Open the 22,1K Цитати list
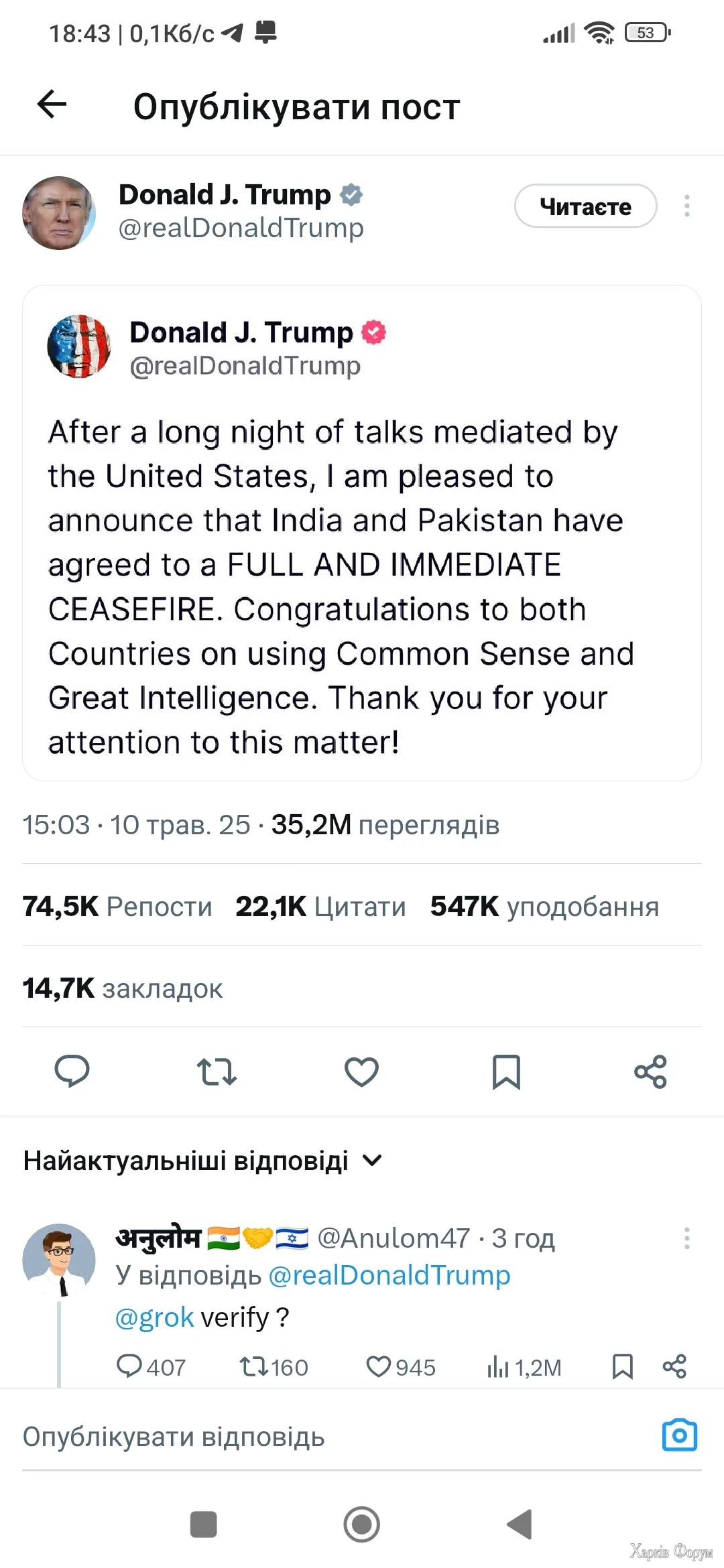The width and height of the screenshot is (724, 1568). pos(320,906)
